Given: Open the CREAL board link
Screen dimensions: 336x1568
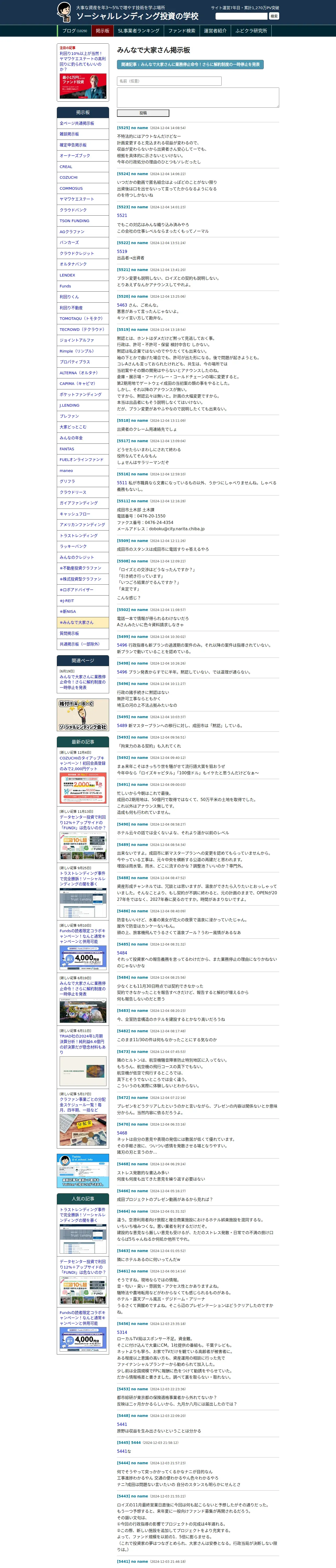Looking at the screenshot, I should (83, 167).
